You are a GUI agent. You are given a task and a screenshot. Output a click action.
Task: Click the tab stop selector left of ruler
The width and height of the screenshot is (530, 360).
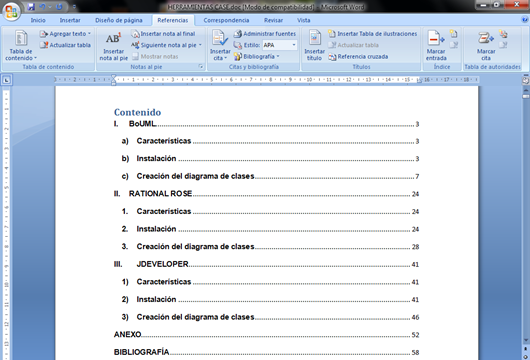(x=6, y=80)
